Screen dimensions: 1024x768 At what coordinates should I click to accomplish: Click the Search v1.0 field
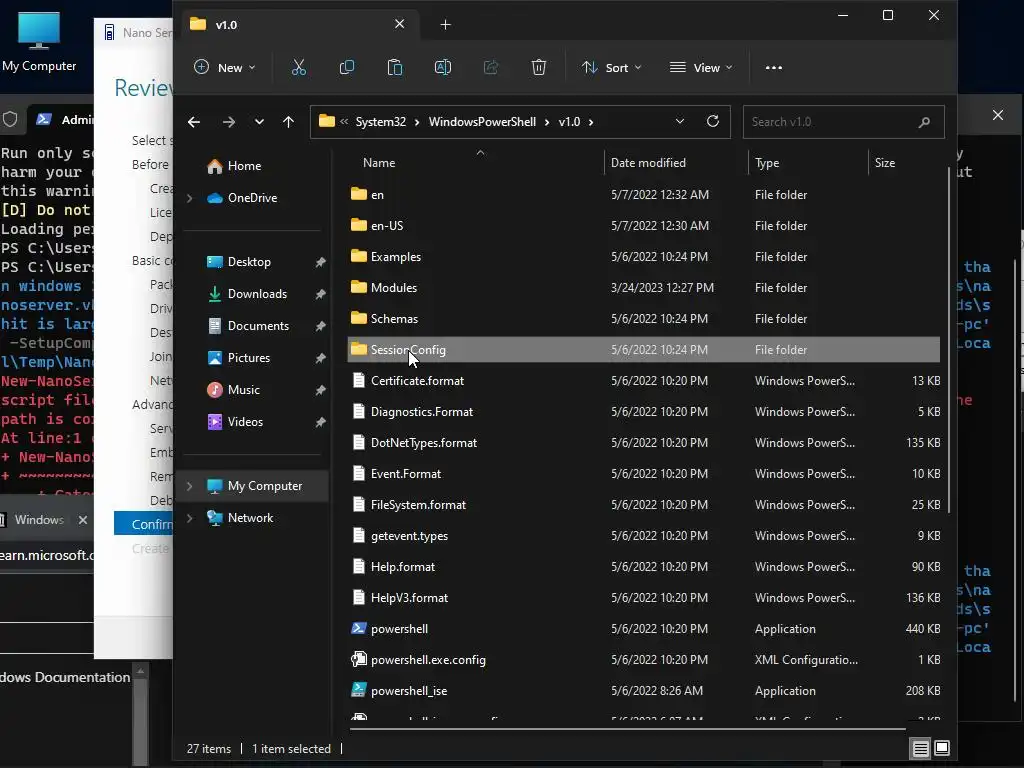tap(843, 122)
